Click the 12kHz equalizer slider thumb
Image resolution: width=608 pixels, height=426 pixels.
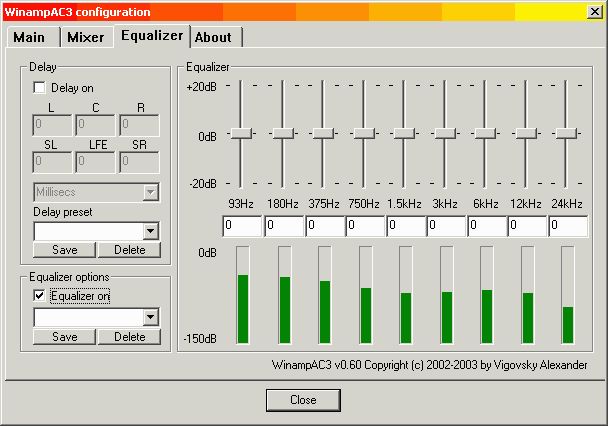(526, 133)
